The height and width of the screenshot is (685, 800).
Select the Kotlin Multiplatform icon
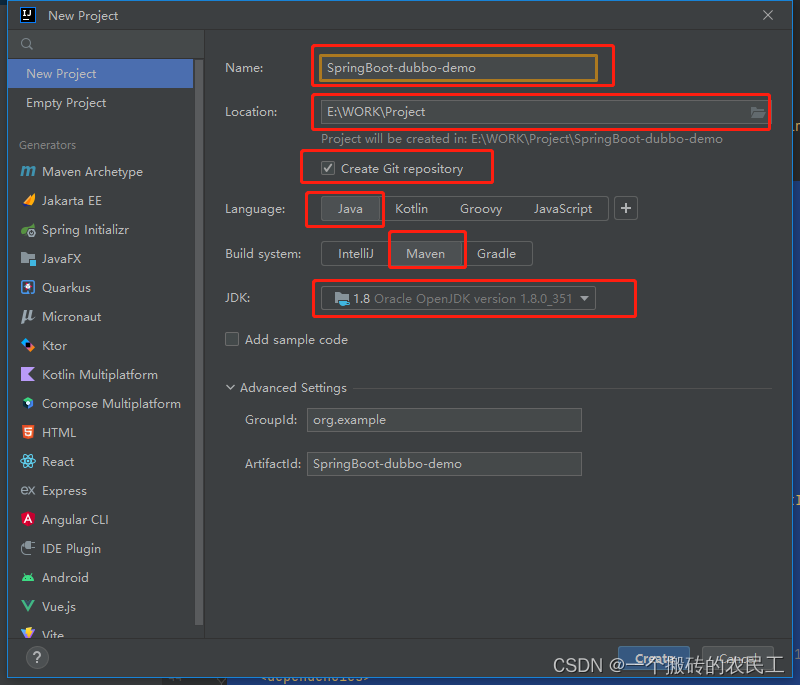[x=28, y=374]
